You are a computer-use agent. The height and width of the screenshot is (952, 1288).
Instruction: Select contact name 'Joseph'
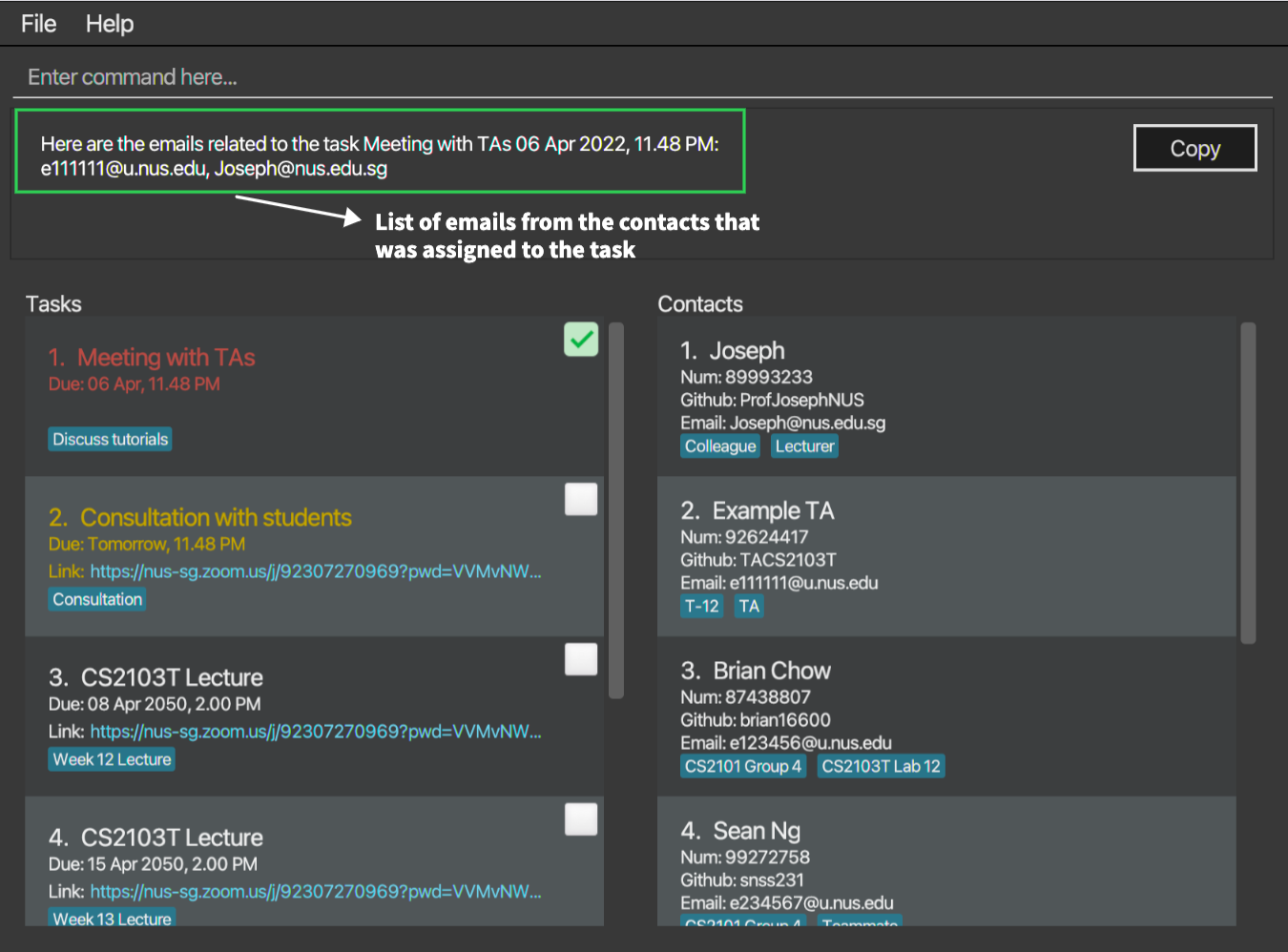coord(747,351)
